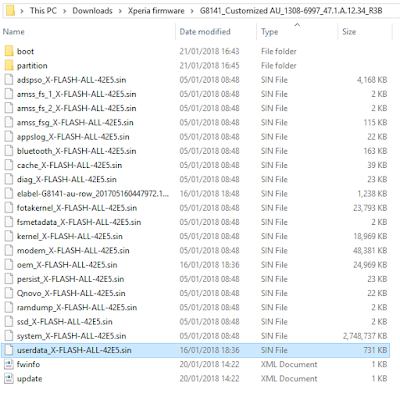This screenshot has height=393, width=400.
Task: Select the file name elabel-G8141-au-row_201705160447972.1...
Action: [x=93, y=194]
